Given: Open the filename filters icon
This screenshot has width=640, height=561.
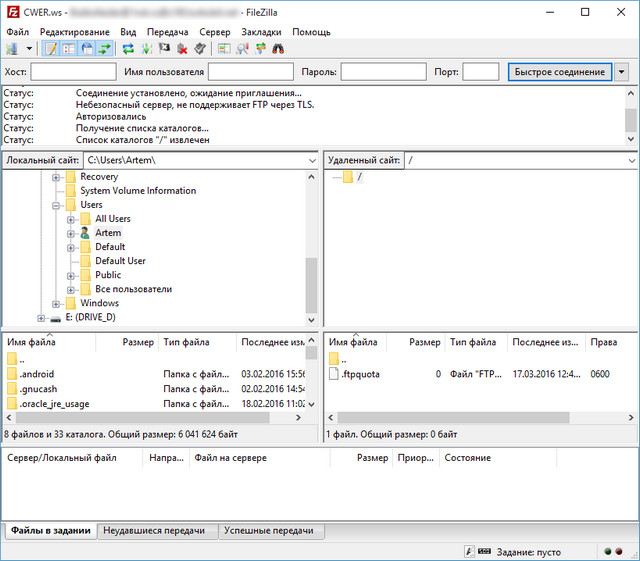Looking at the screenshot, I should 224,48.
